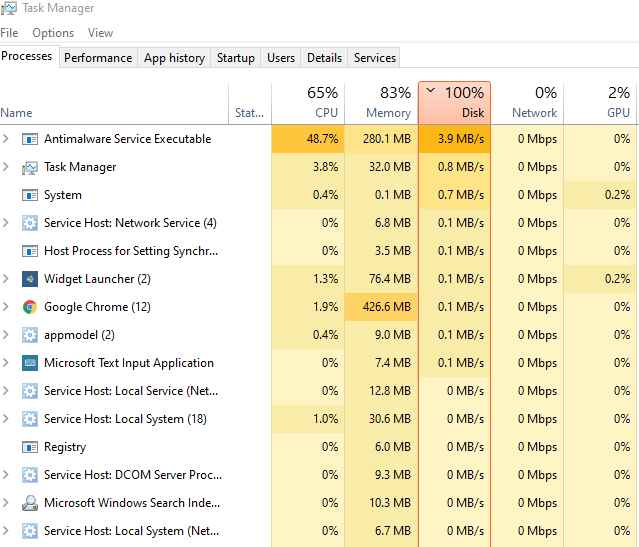Click the Registry process icon

click(x=30, y=447)
